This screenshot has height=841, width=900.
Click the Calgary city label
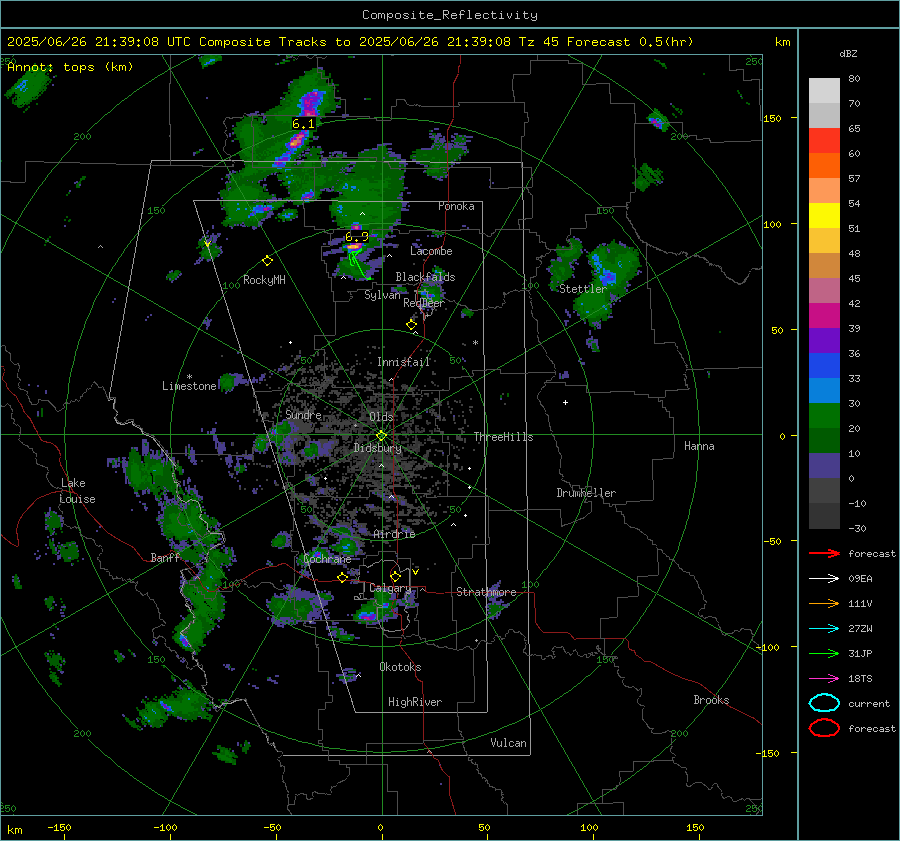click(x=390, y=588)
